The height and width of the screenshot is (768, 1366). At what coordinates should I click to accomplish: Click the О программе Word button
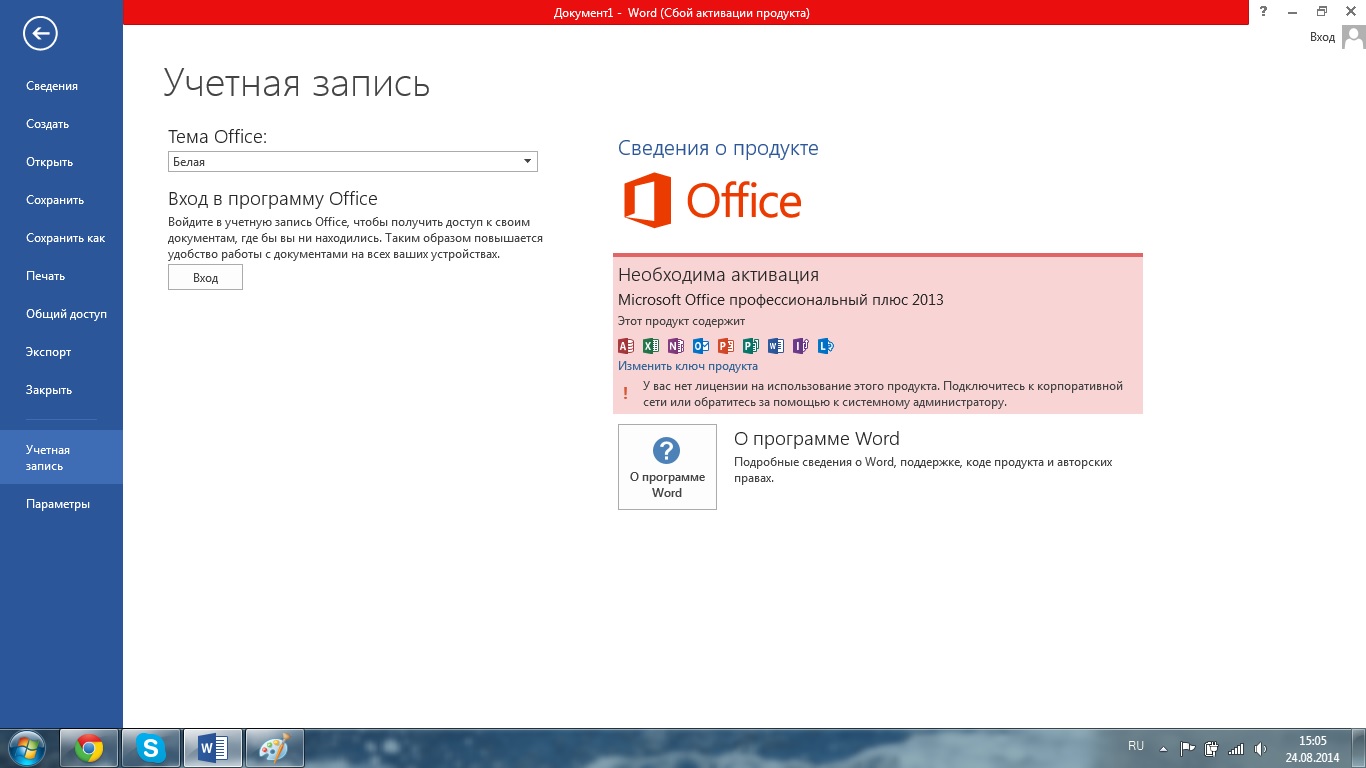pyautogui.click(x=667, y=467)
